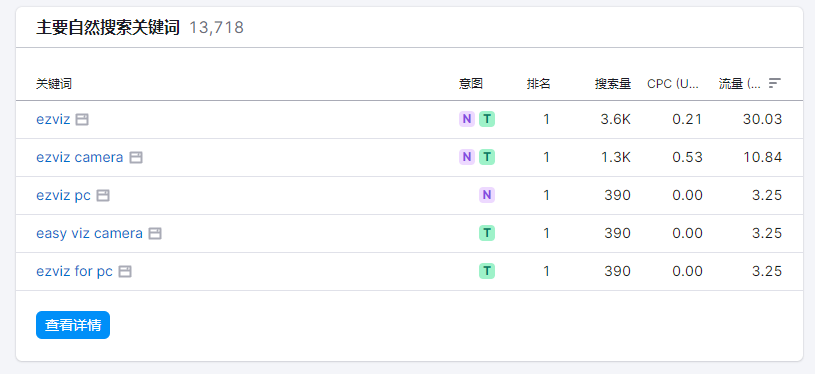Click the 意图 column header
This screenshot has width=815, height=374.
(470, 84)
